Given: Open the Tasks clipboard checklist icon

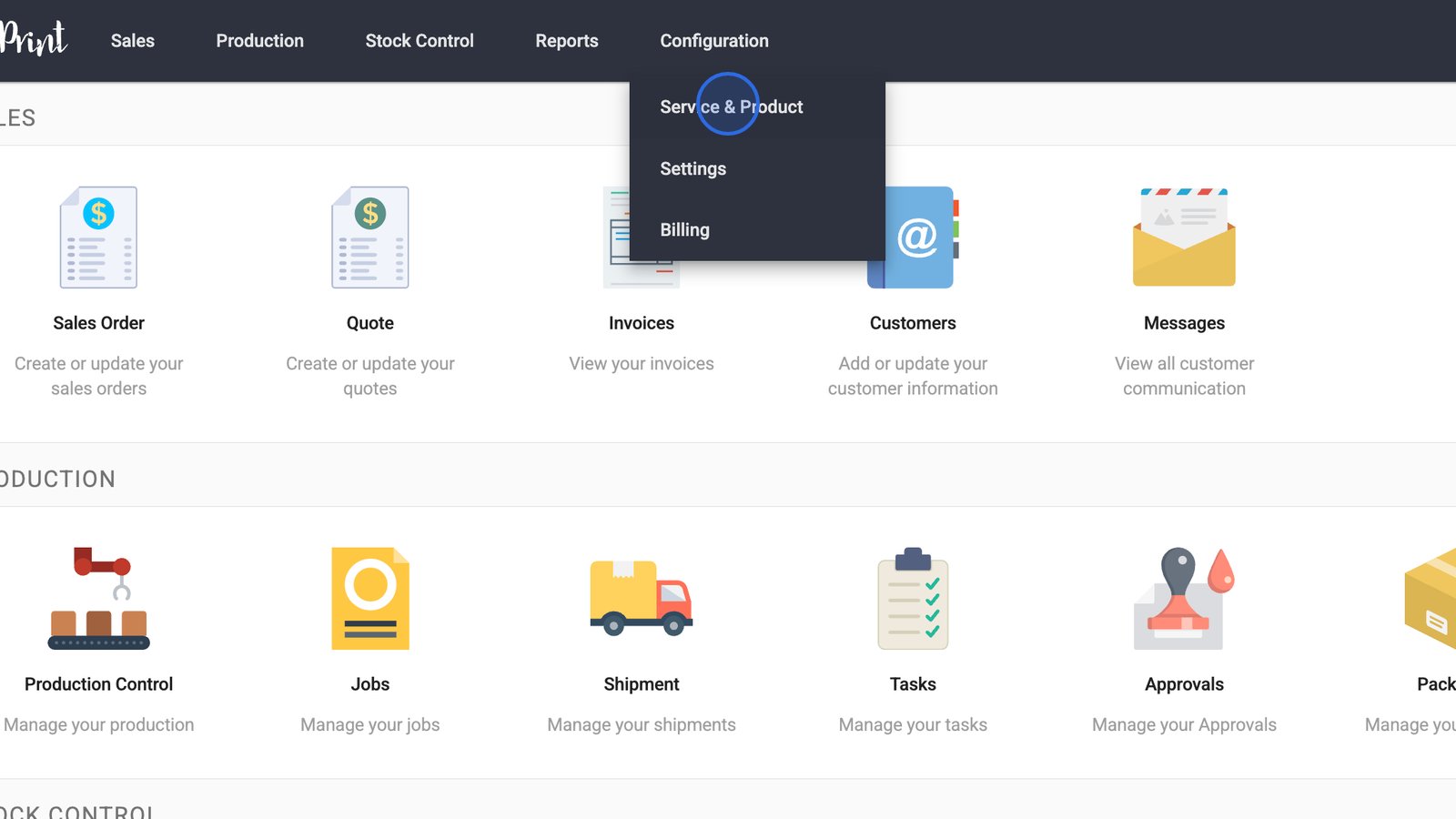Looking at the screenshot, I should point(913,598).
